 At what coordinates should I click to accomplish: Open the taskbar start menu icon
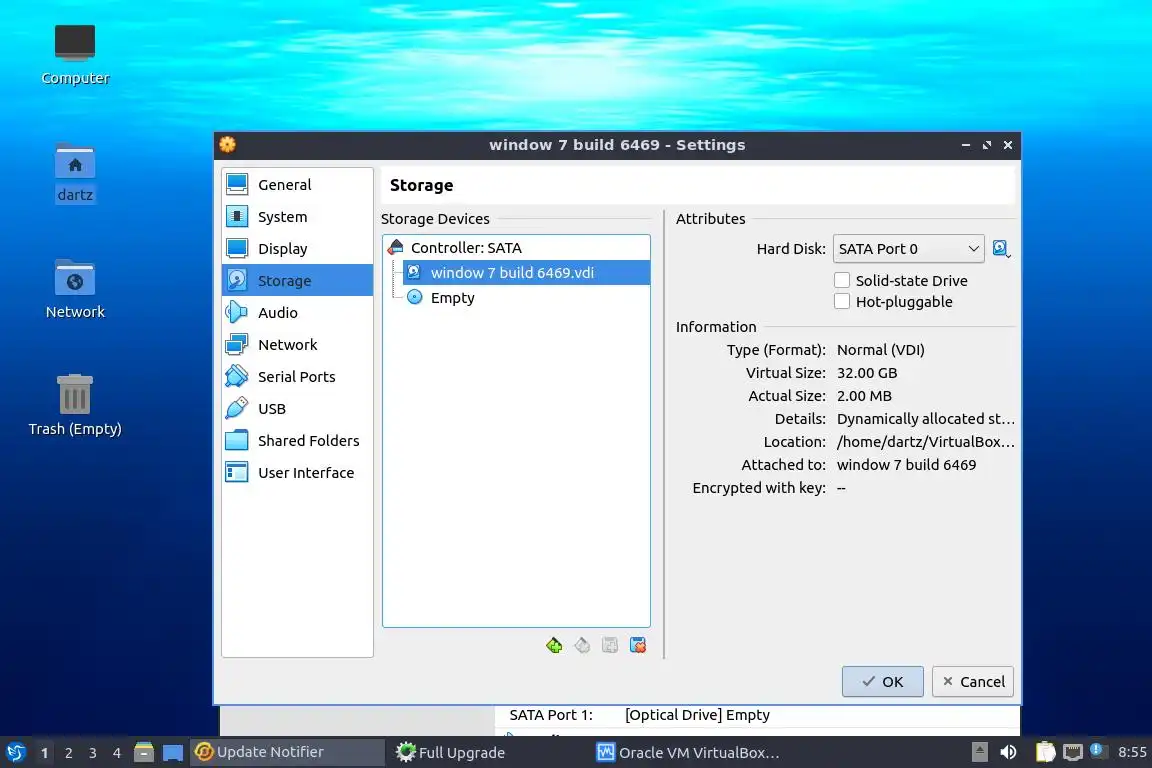[15, 753]
